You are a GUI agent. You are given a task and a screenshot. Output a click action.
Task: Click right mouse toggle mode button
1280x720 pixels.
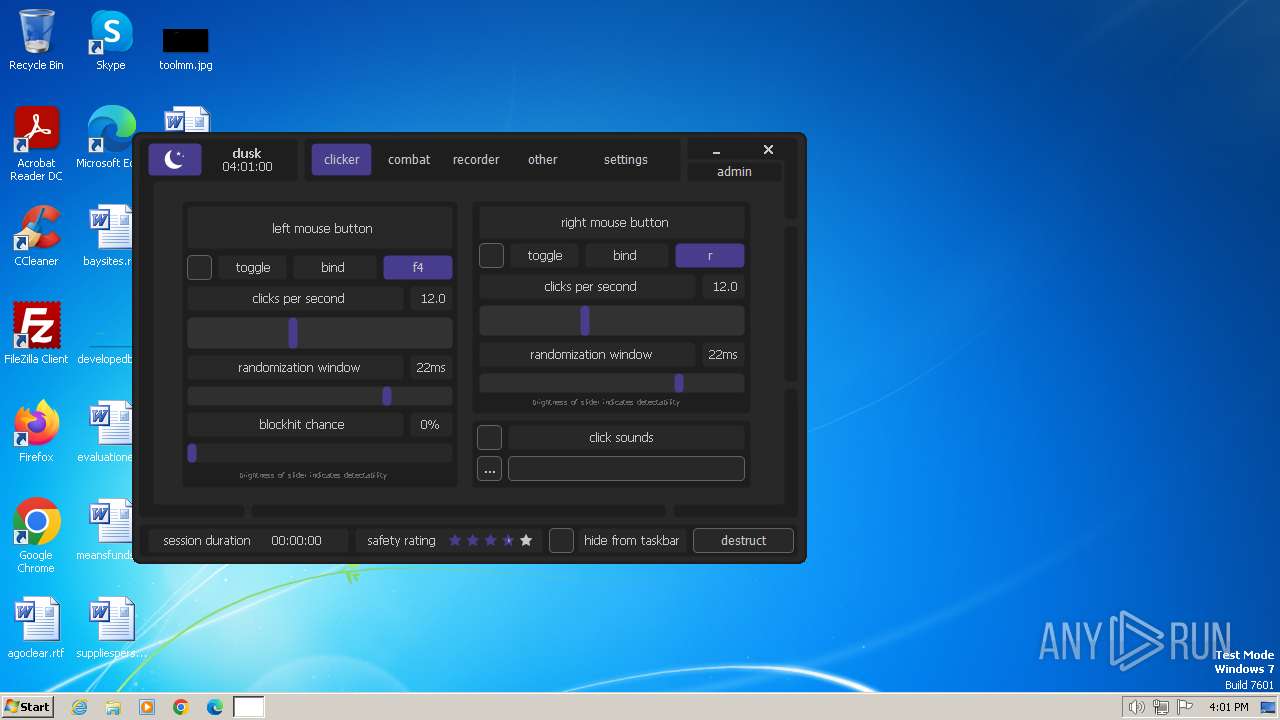click(x=545, y=255)
